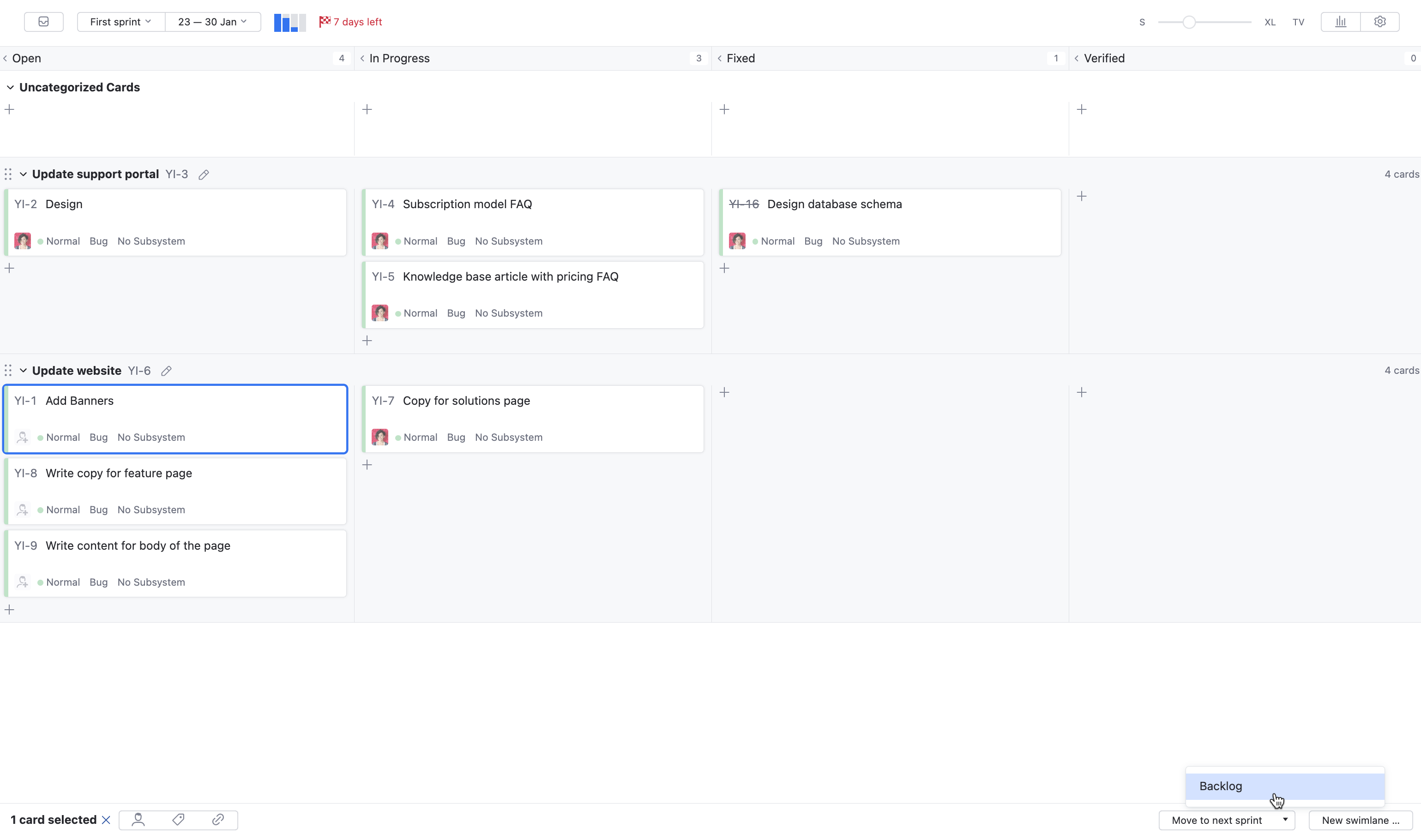The height and width of the screenshot is (840, 1421).
Task: Click the drag handle beside Update website
Action: pyautogui.click(x=8, y=370)
